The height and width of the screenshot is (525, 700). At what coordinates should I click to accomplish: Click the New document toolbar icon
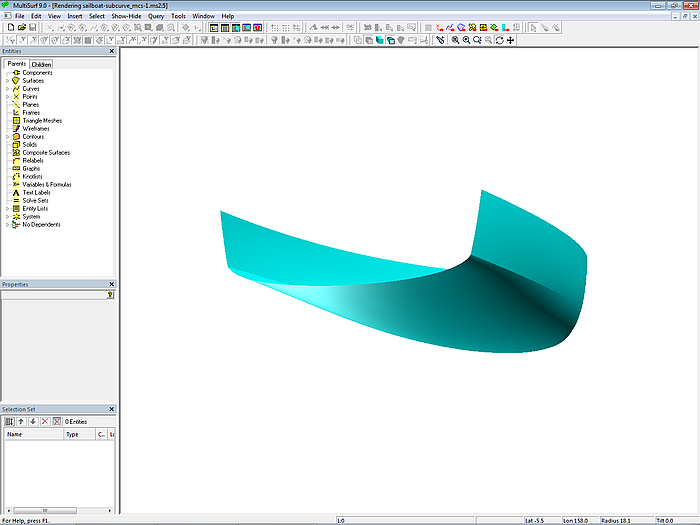click(x=10, y=28)
